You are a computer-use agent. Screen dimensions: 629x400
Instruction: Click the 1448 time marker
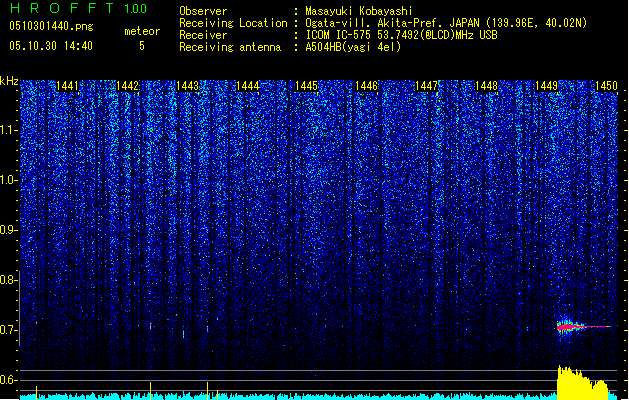click(x=486, y=86)
